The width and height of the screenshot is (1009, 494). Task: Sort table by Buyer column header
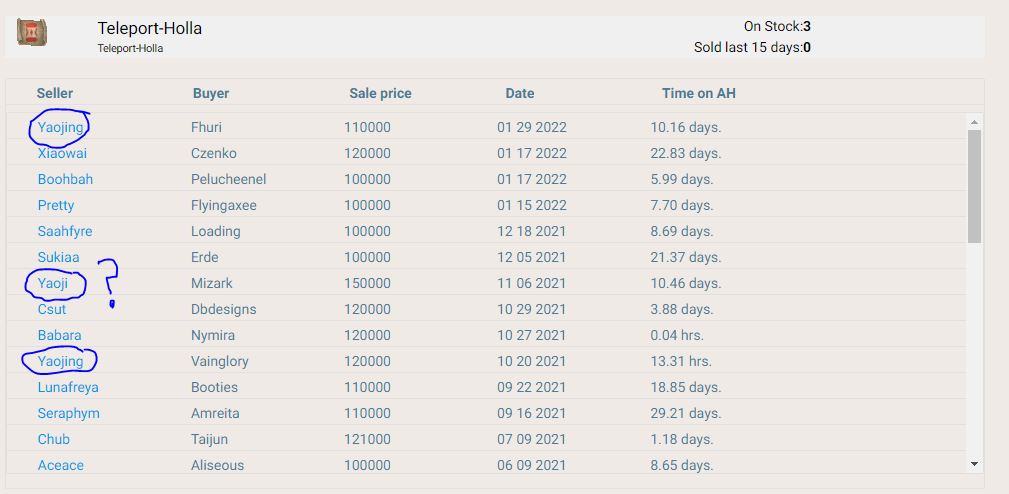(x=211, y=93)
